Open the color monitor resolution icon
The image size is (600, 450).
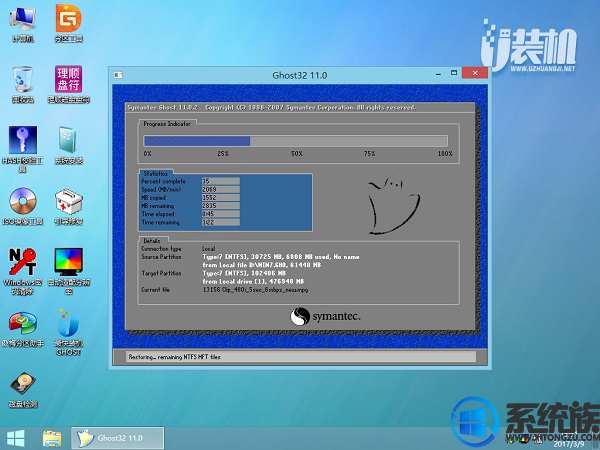68,262
